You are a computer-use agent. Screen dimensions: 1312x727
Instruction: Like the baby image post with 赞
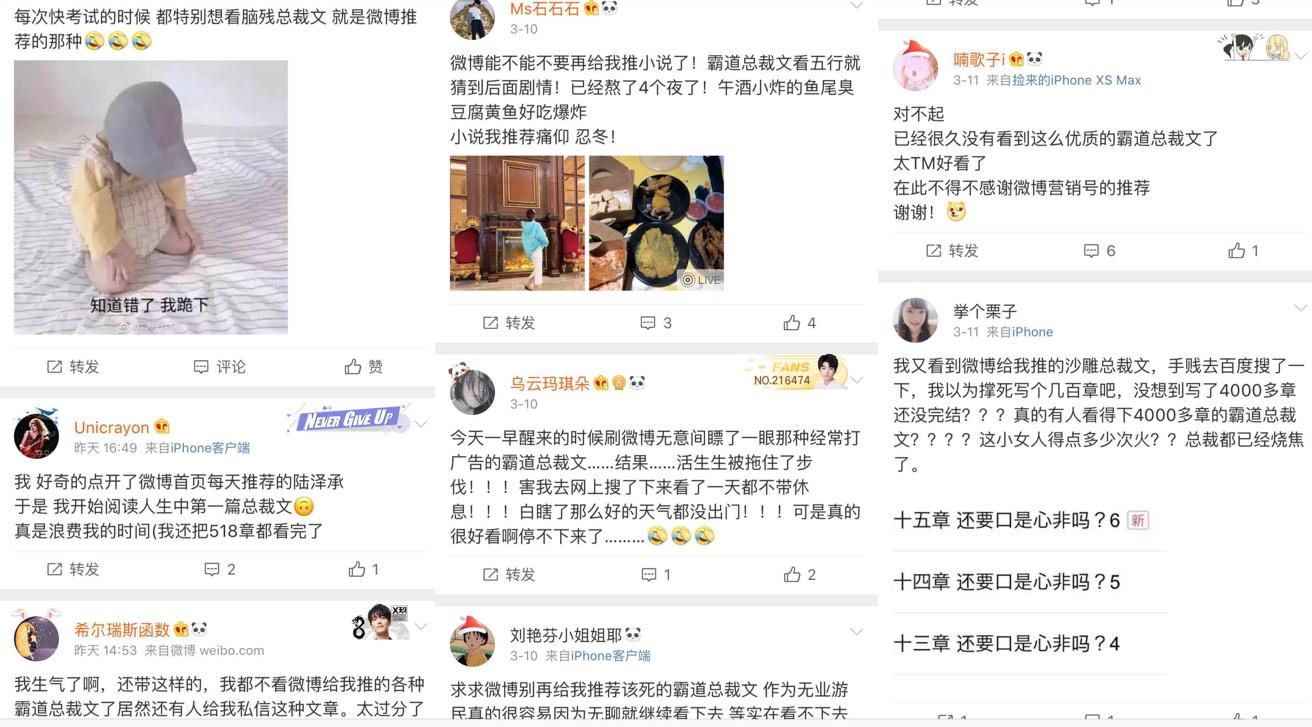click(x=364, y=367)
